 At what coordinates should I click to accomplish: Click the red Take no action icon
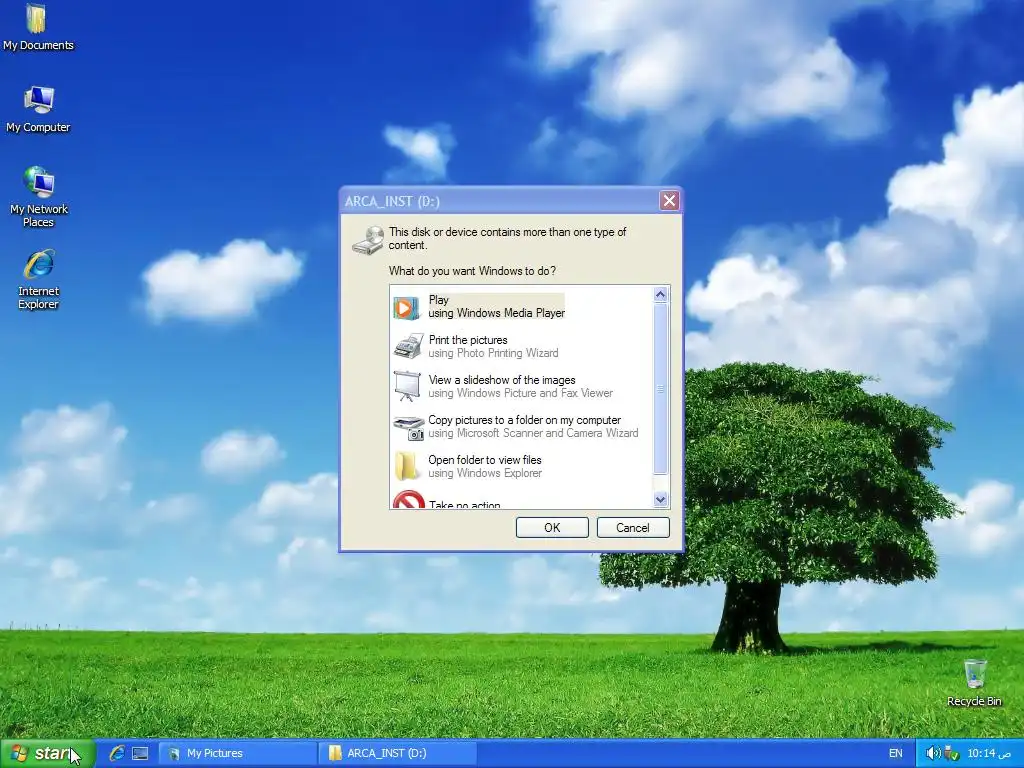[x=409, y=500]
